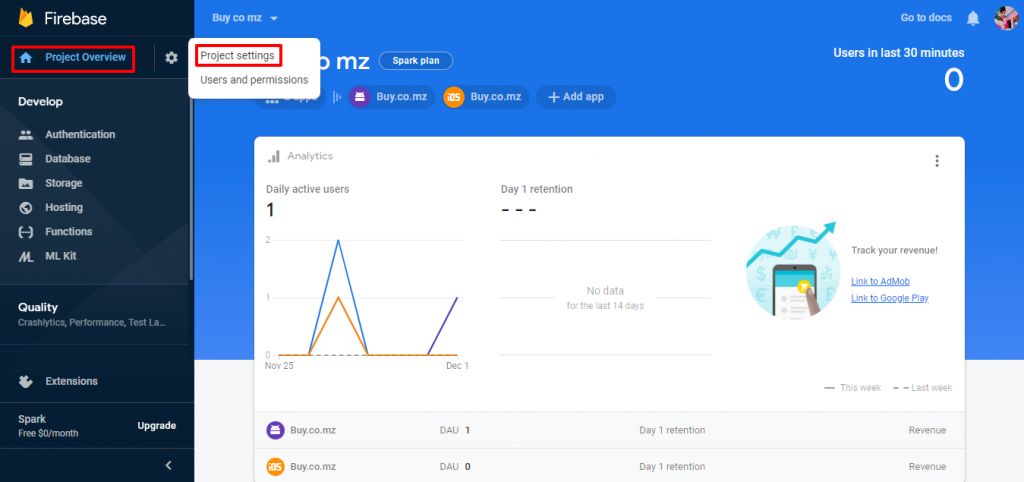Click the Project Overview label

click(86, 57)
